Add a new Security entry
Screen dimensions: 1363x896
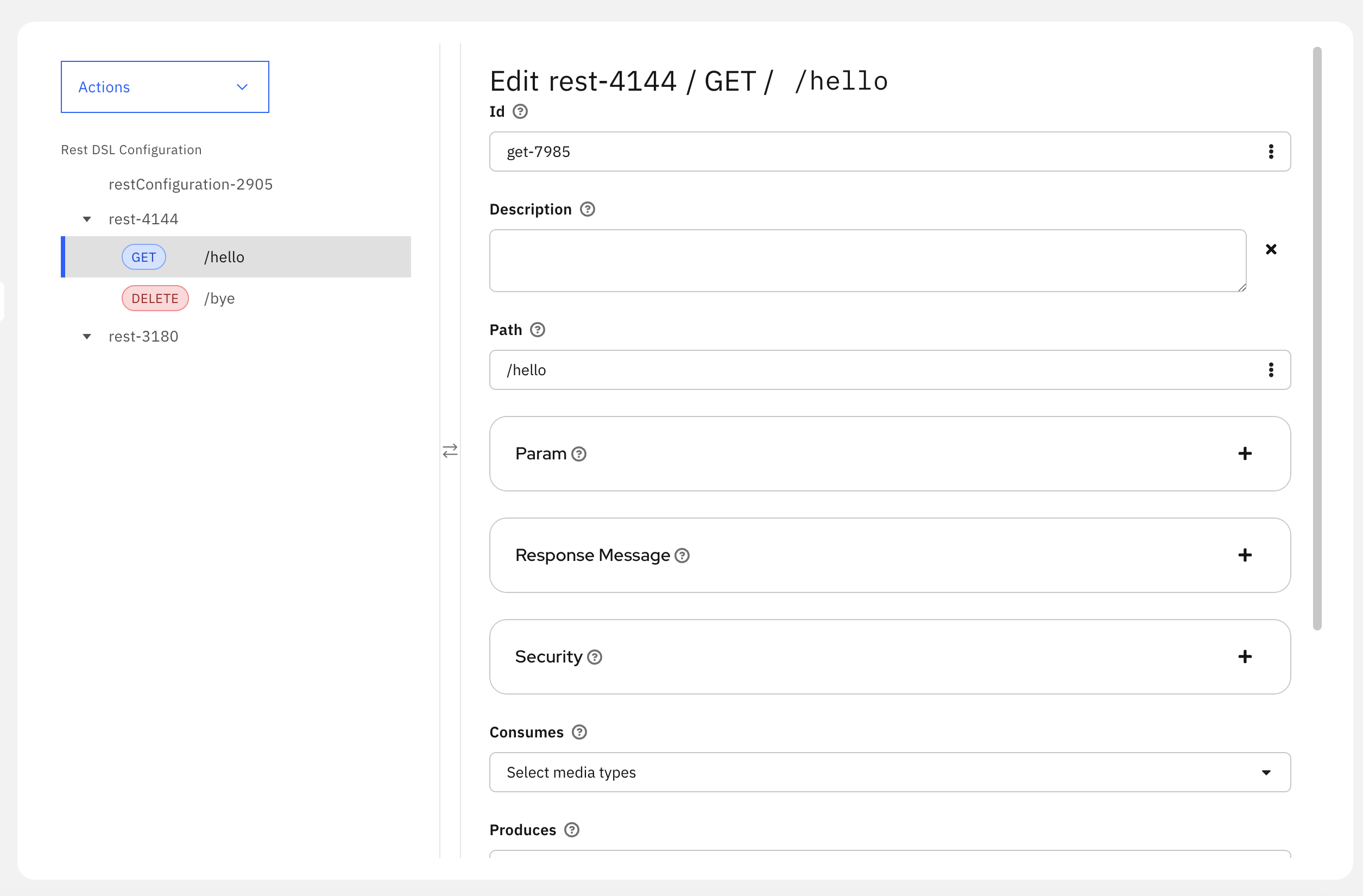[x=1245, y=657]
